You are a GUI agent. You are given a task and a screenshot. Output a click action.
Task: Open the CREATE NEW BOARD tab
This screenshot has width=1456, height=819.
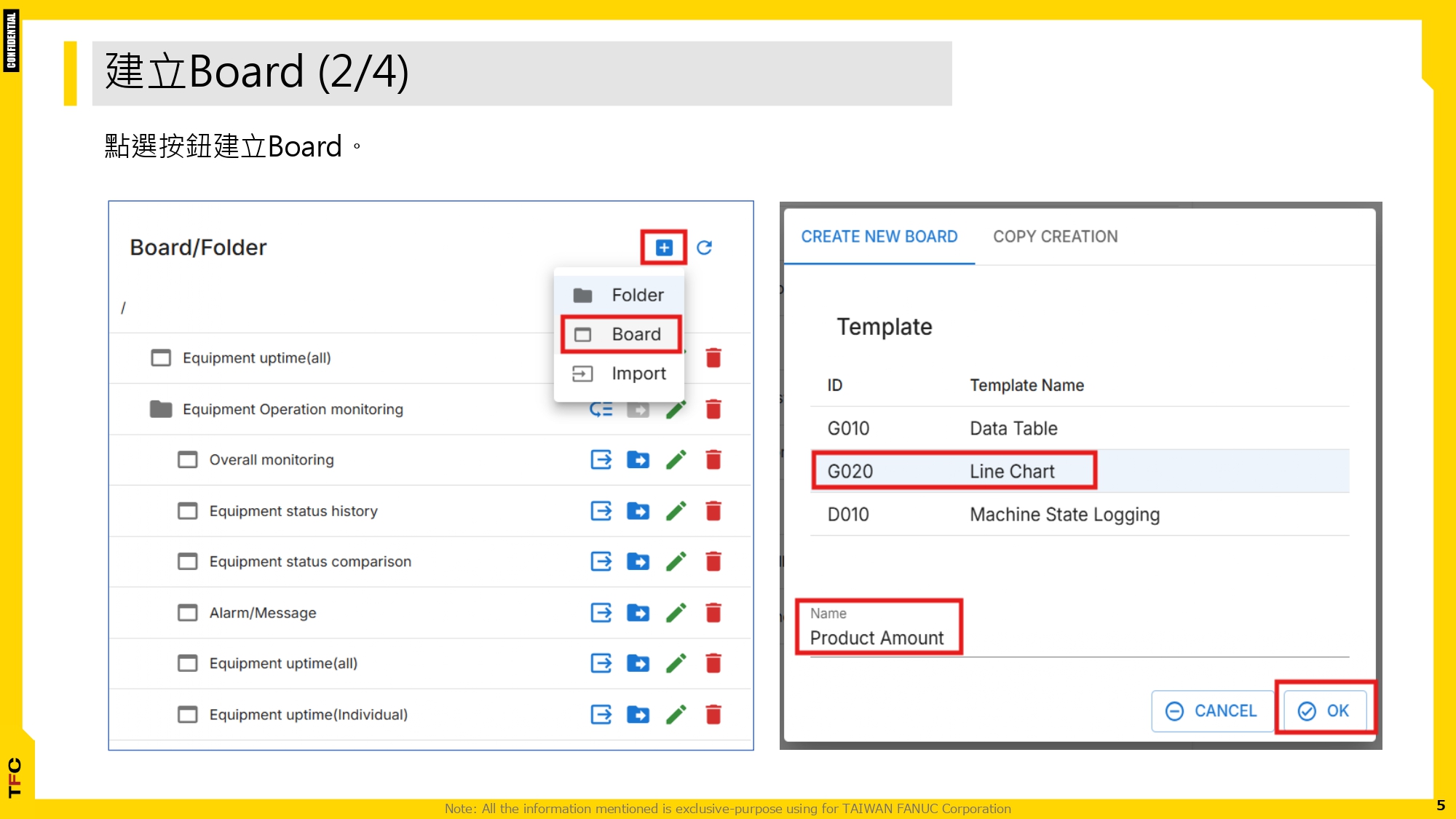click(879, 237)
